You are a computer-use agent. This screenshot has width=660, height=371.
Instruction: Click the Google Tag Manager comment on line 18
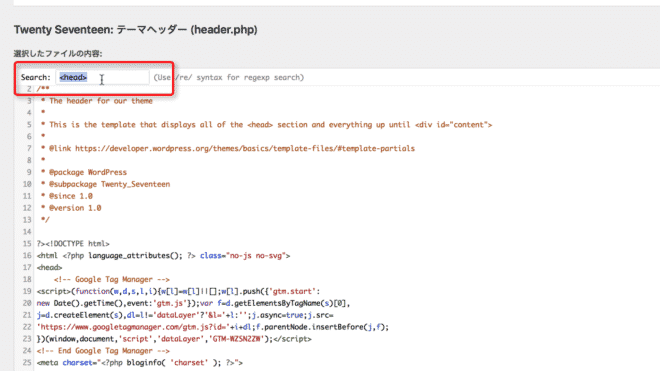click(112, 279)
